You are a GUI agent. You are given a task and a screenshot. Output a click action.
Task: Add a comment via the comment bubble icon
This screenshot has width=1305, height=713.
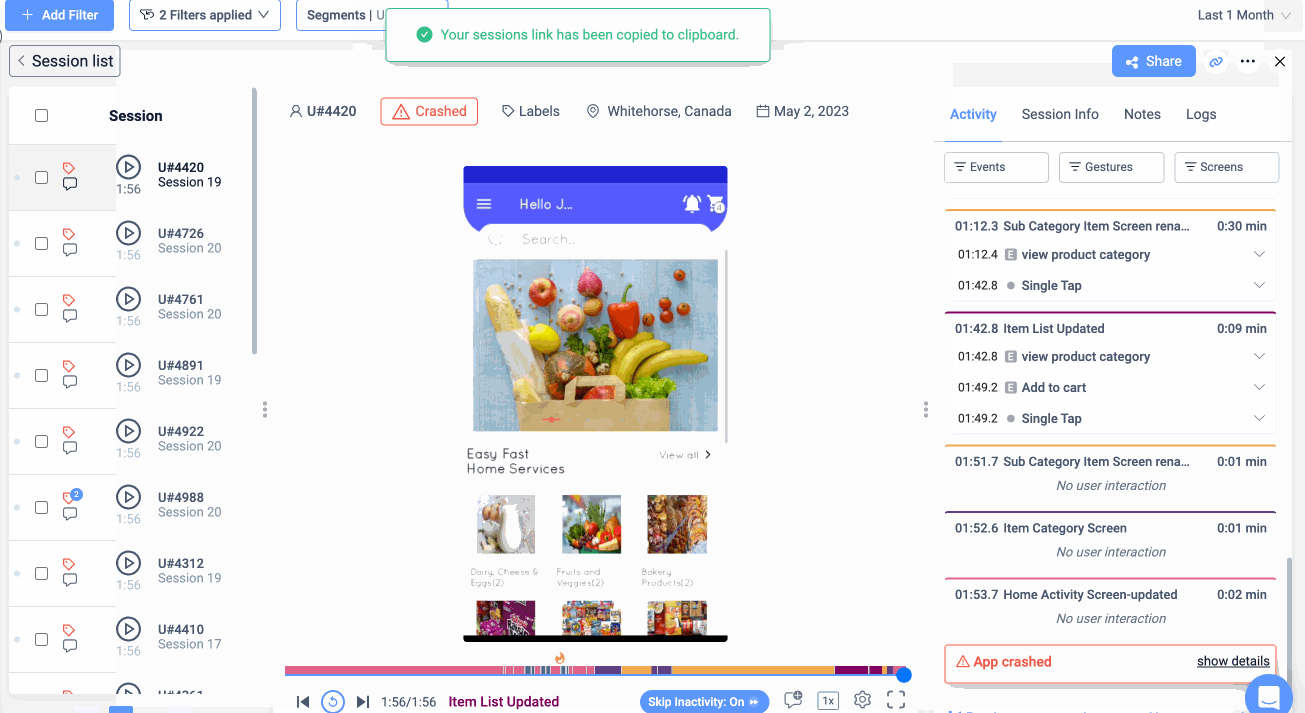tap(793, 700)
